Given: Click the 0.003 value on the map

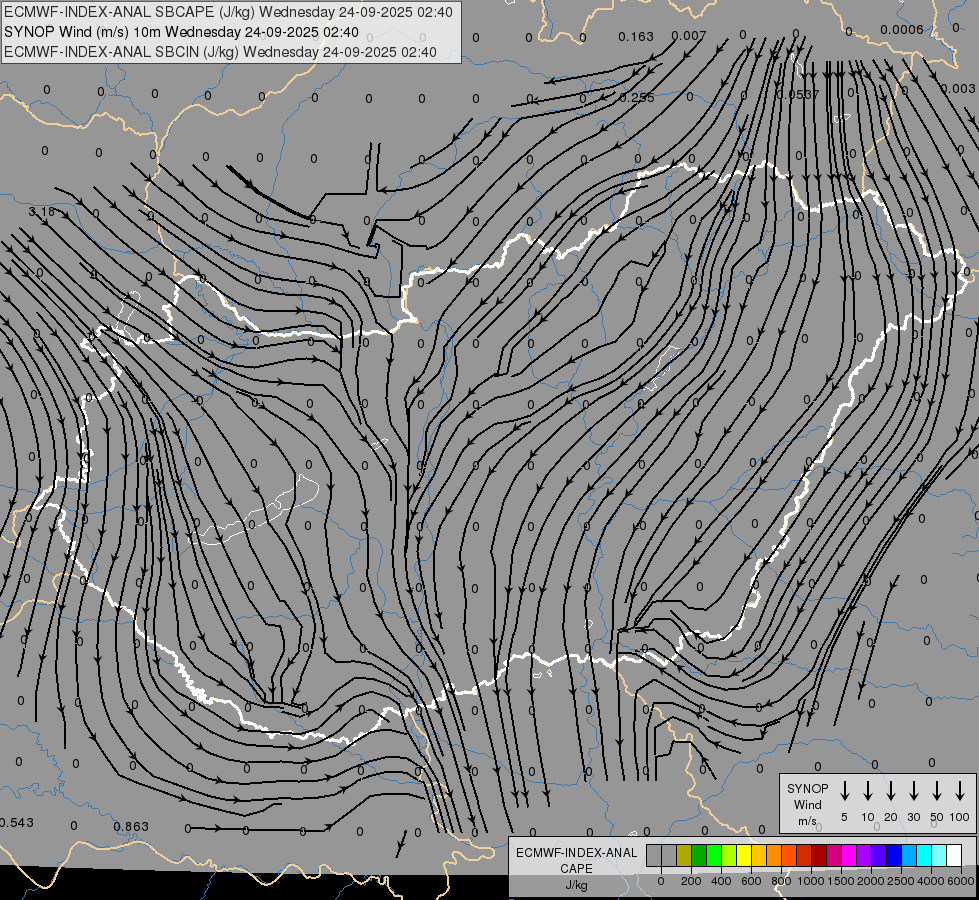Looking at the screenshot, I should (958, 89).
